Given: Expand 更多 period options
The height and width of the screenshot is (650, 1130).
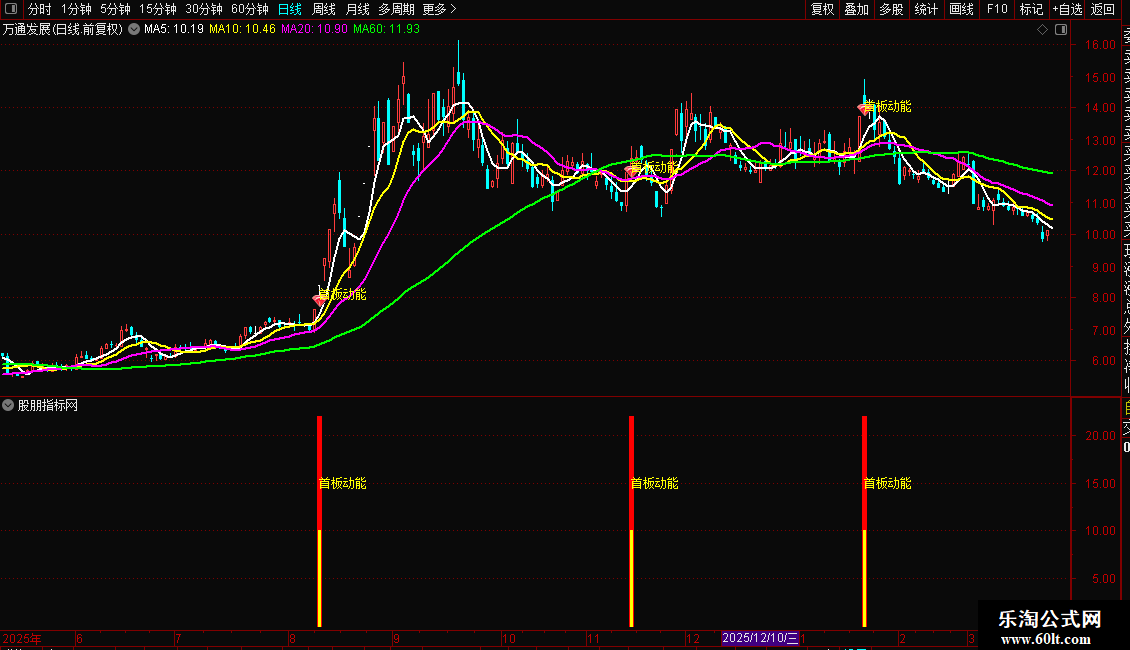Looking at the screenshot, I should pyautogui.click(x=440, y=9).
